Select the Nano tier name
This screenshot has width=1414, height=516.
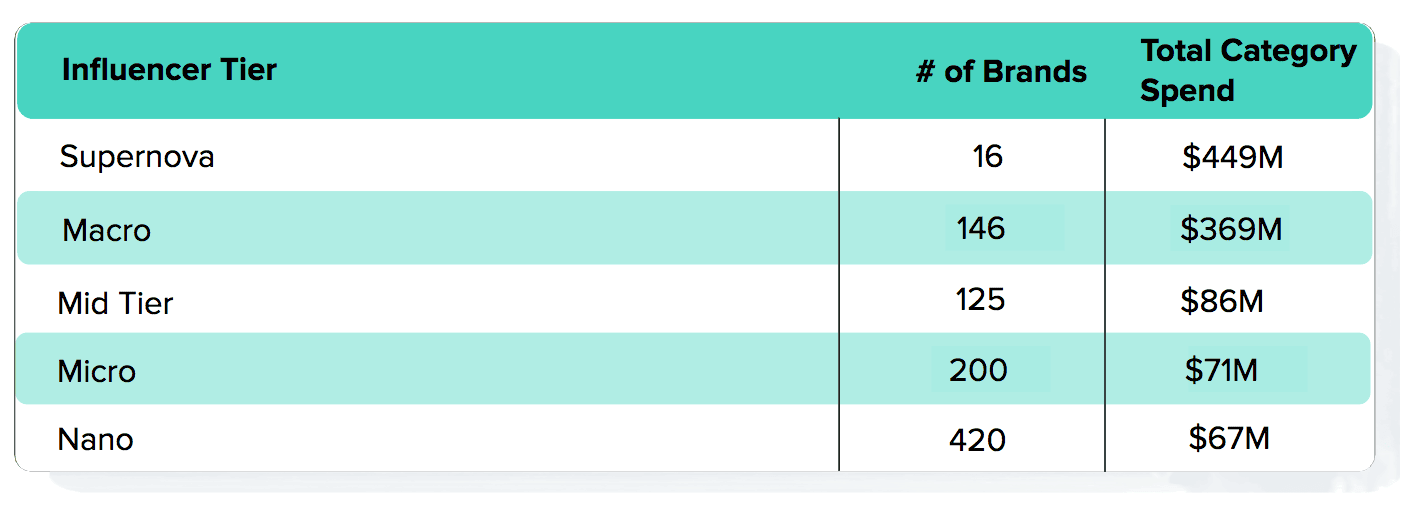[96, 439]
